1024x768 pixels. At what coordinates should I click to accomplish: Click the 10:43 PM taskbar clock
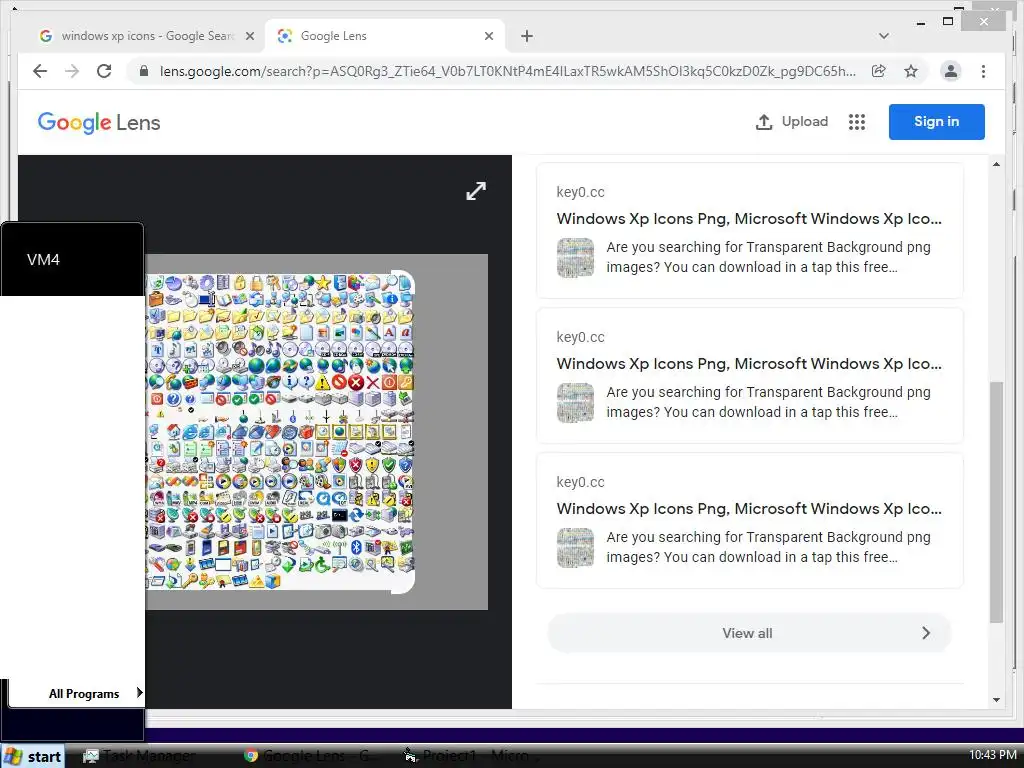point(993,755)
